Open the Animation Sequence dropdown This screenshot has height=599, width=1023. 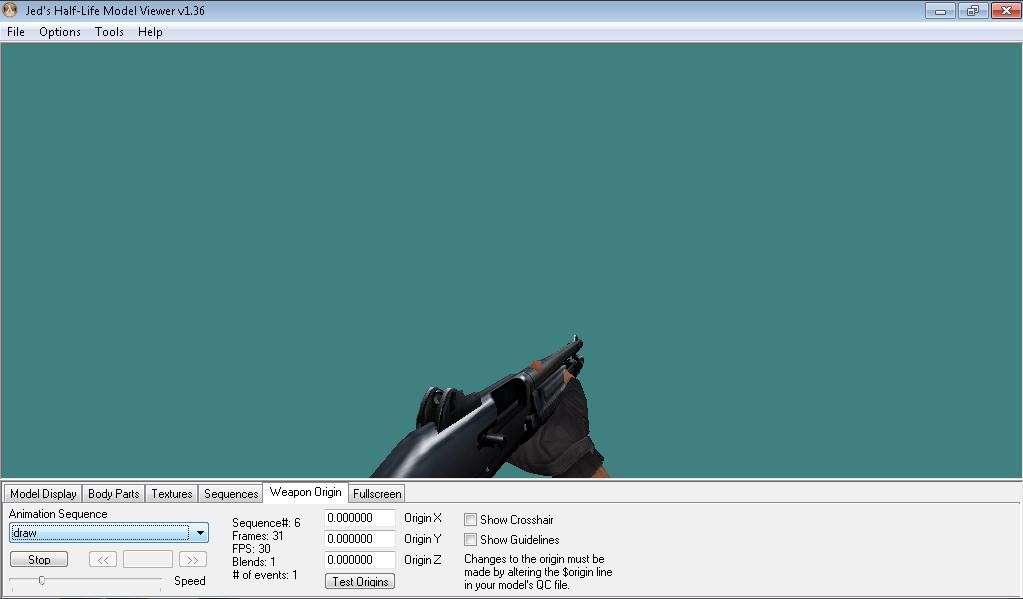200,533
